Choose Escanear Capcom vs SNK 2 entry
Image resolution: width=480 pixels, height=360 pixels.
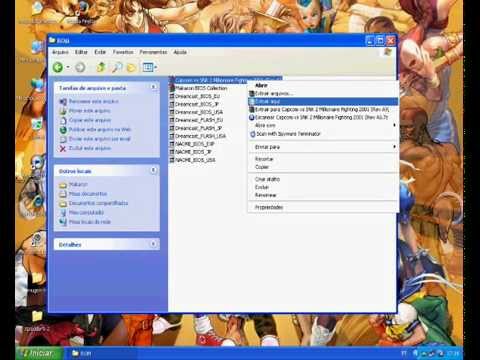(x=323, y=117)
